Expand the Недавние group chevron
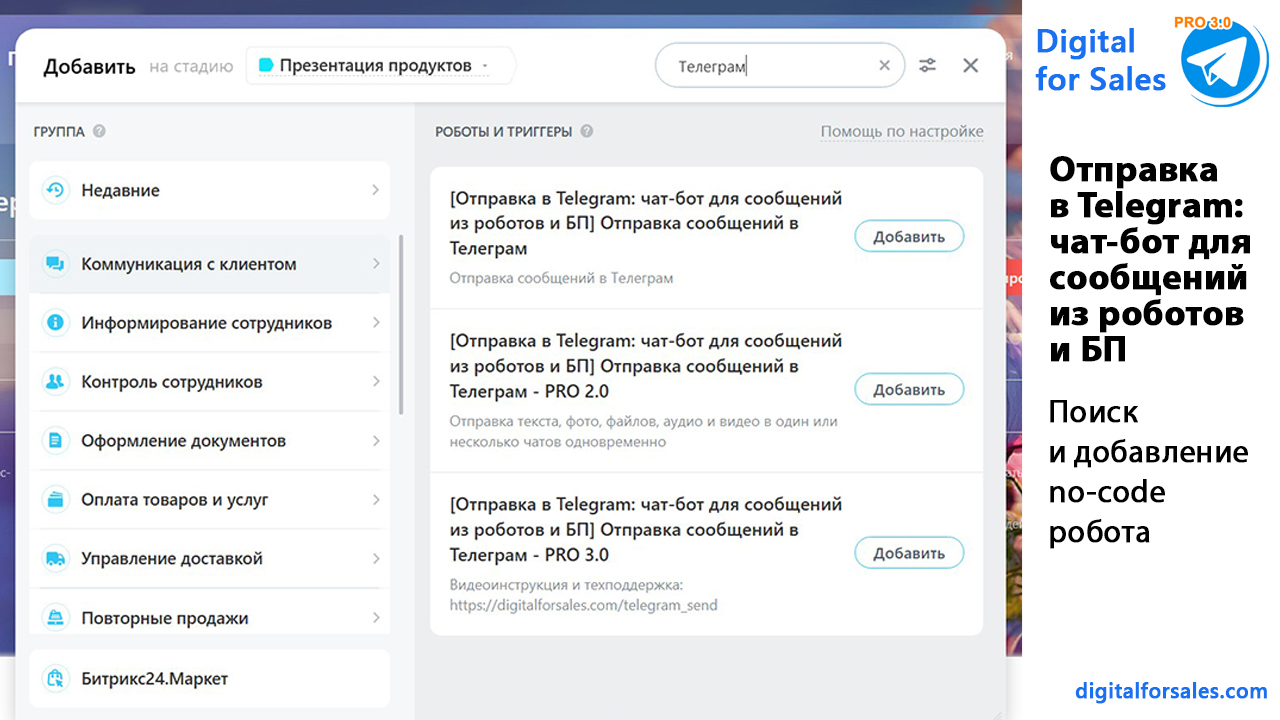This screenshot has width=1280, height=720. click(x=375, y=190)
